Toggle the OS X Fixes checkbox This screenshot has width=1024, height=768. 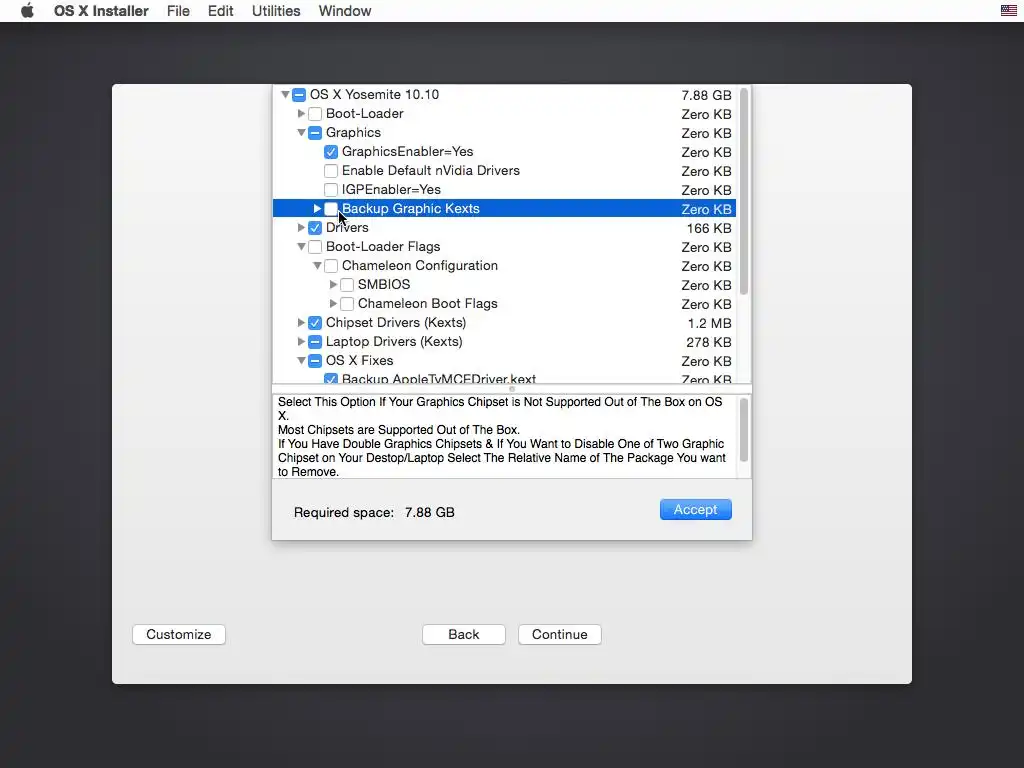315,360
